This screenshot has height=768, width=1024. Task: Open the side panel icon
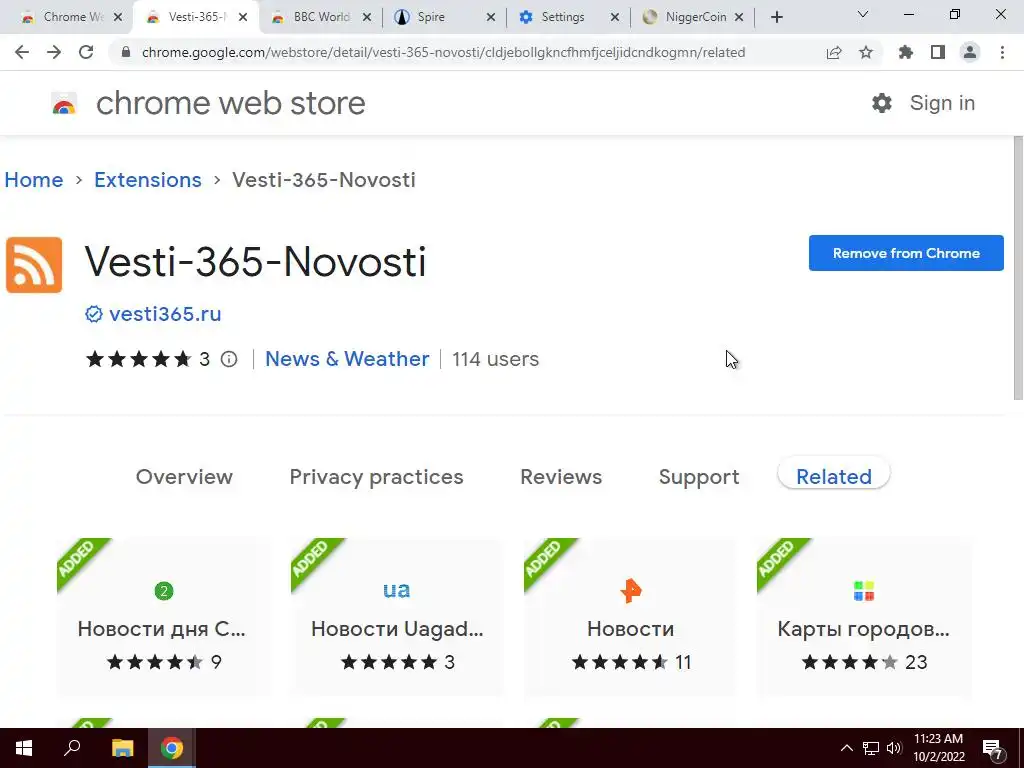(x=938, y=52)
